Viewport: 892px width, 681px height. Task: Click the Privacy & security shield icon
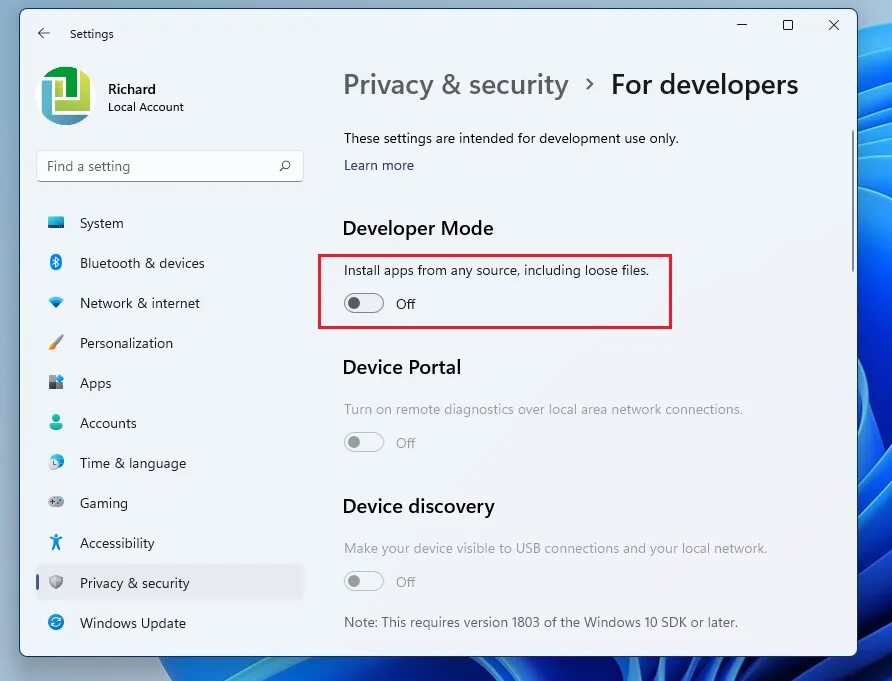(56, 582)
